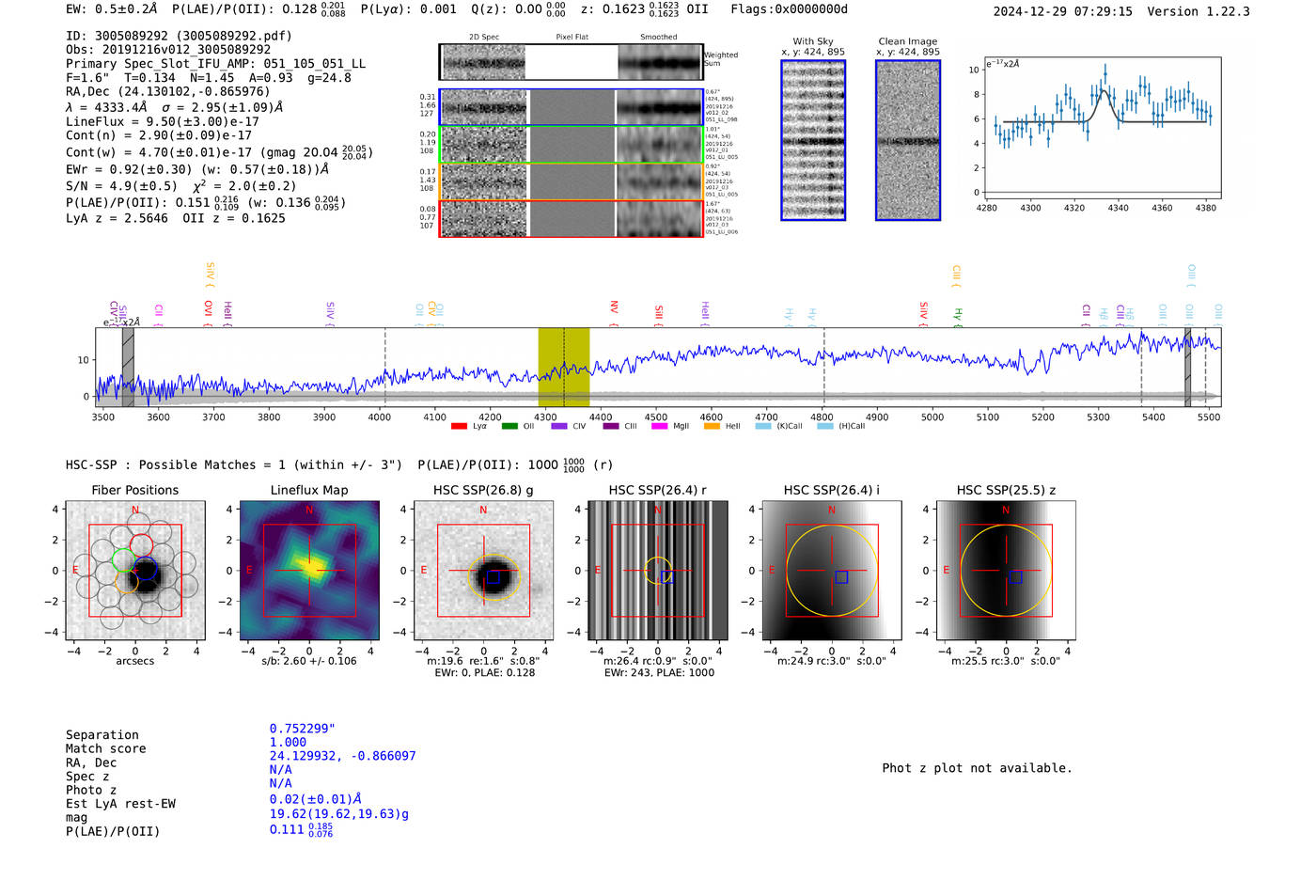Click the CIII legend swatch
This screenshot has width=1316, height=896.
click(611, 426)
